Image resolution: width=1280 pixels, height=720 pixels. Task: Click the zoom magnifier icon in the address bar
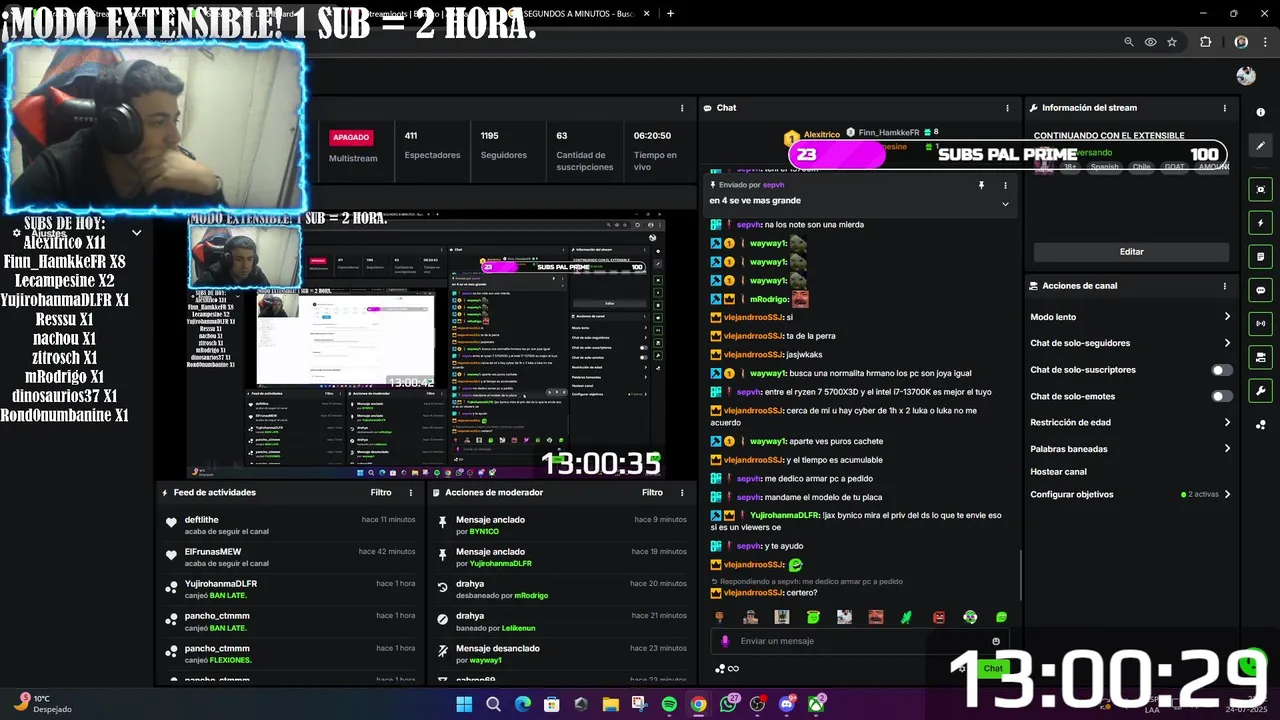[x=1129, y=42]
